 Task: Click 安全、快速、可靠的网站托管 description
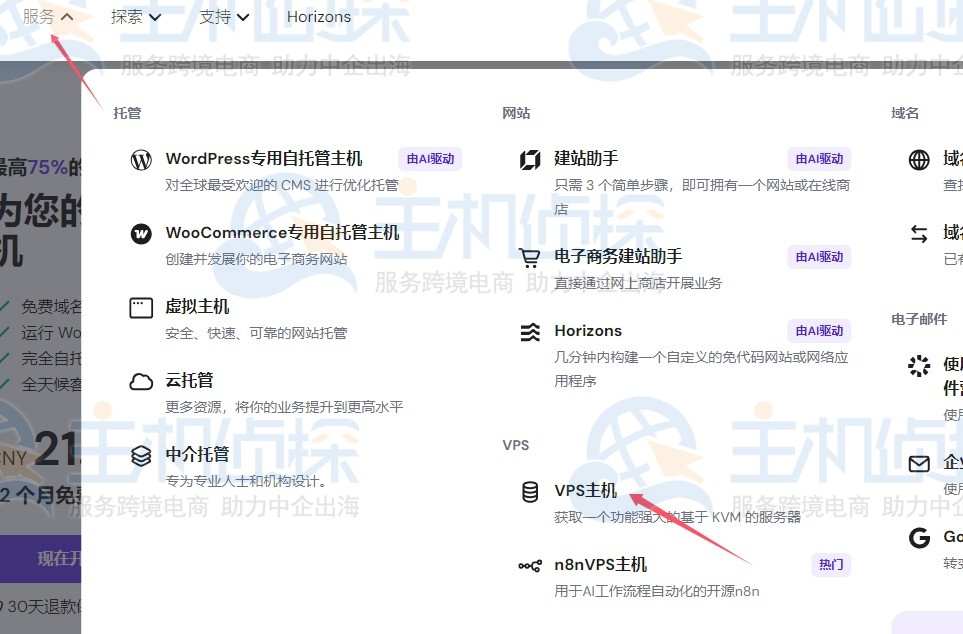point(256,333)
